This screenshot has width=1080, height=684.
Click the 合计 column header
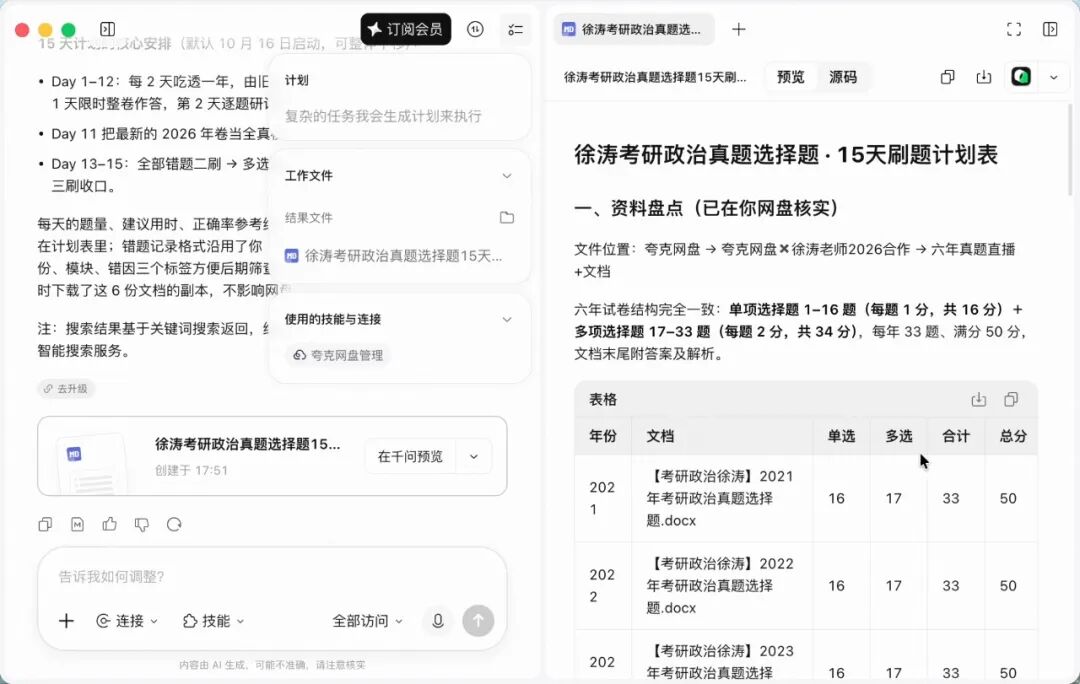pos(955,436)
